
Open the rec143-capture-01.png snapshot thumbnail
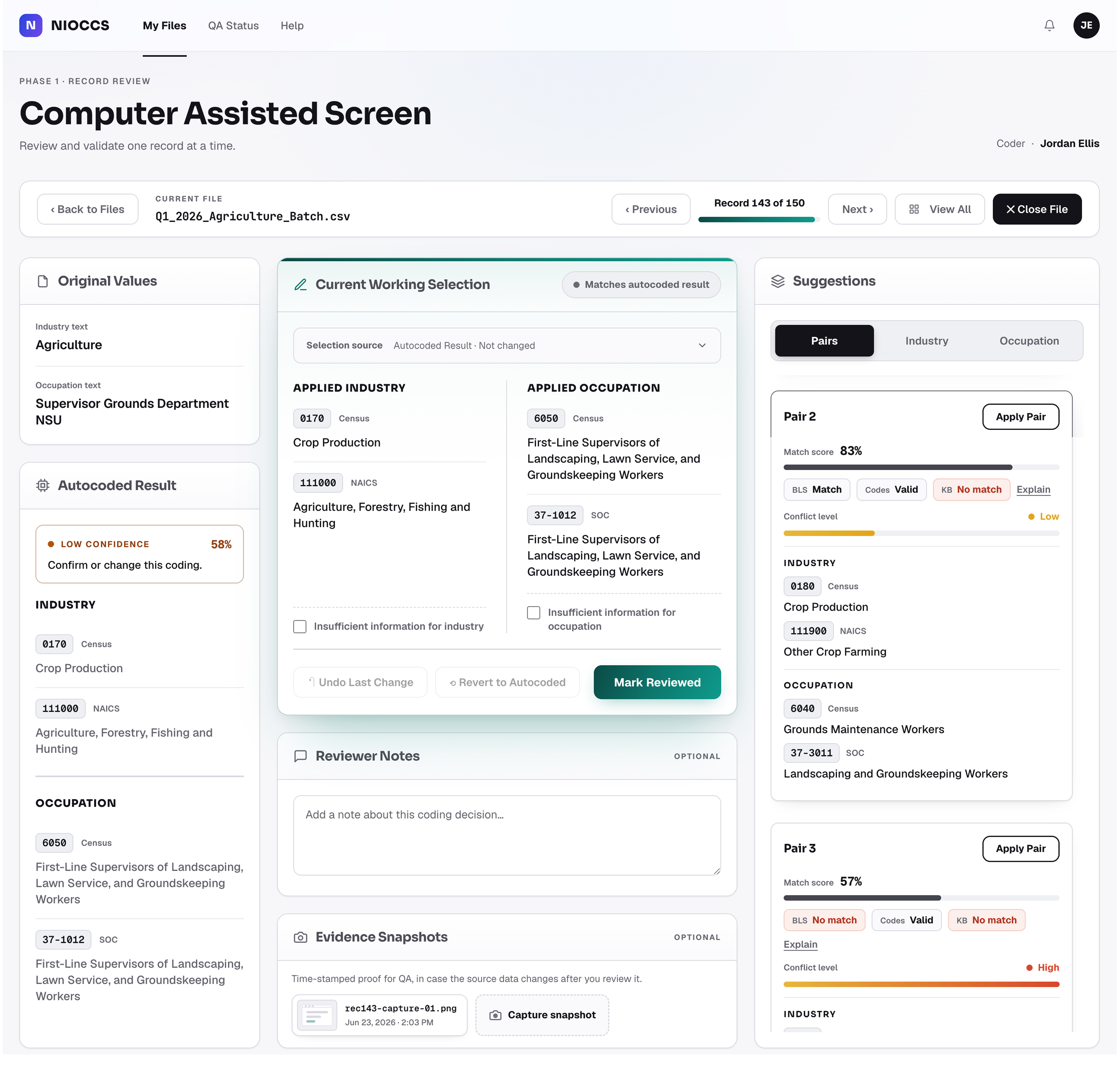[x=317, y=1016]
